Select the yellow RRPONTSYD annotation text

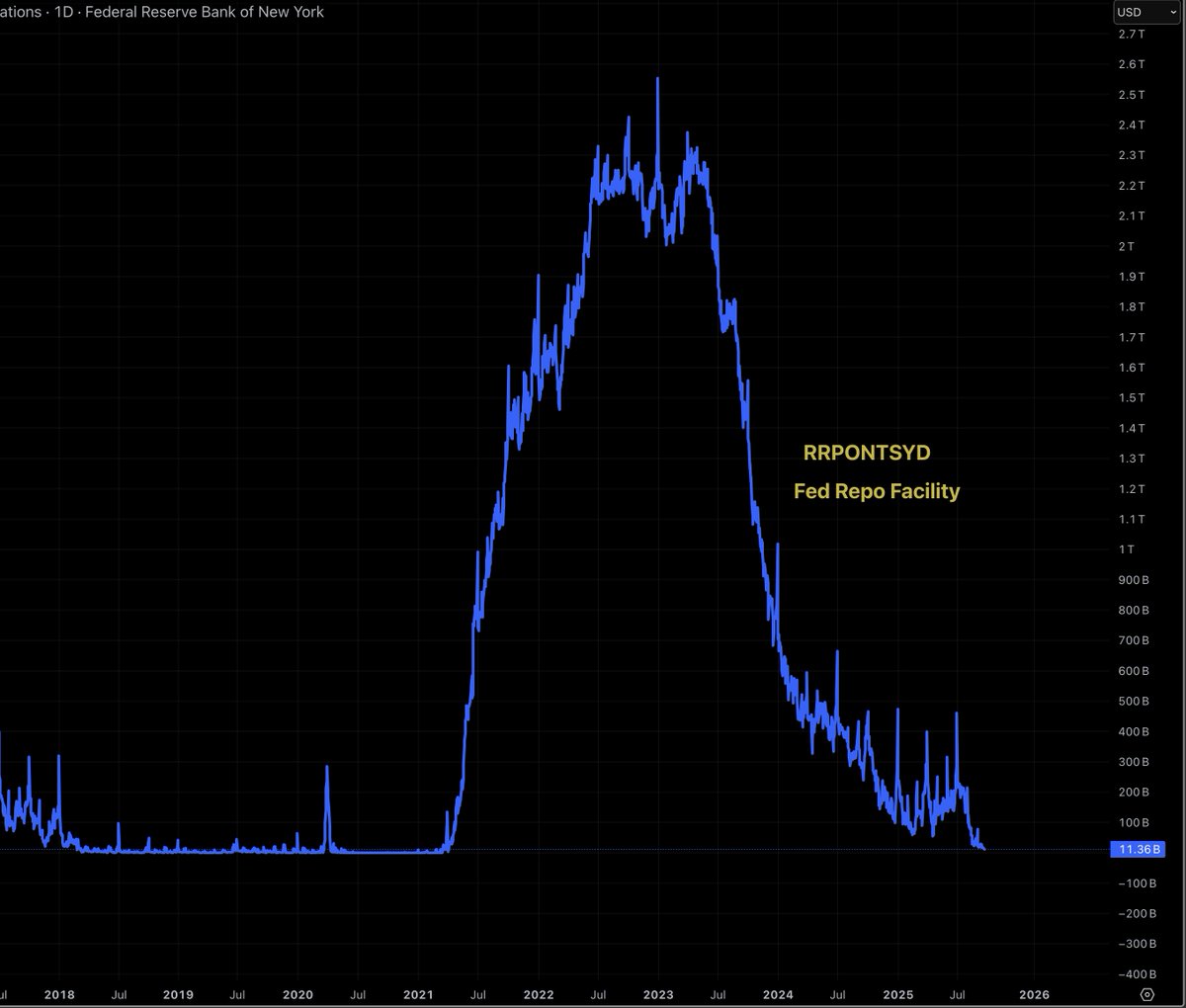[866, 453]
